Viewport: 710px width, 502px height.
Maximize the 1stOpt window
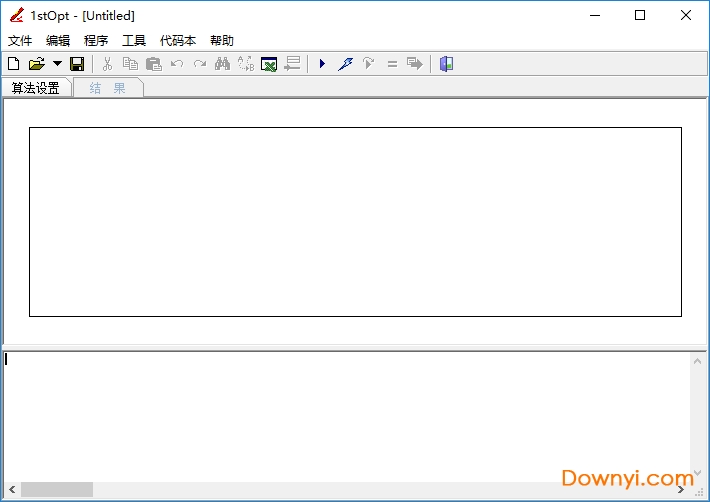coord(640,15)
